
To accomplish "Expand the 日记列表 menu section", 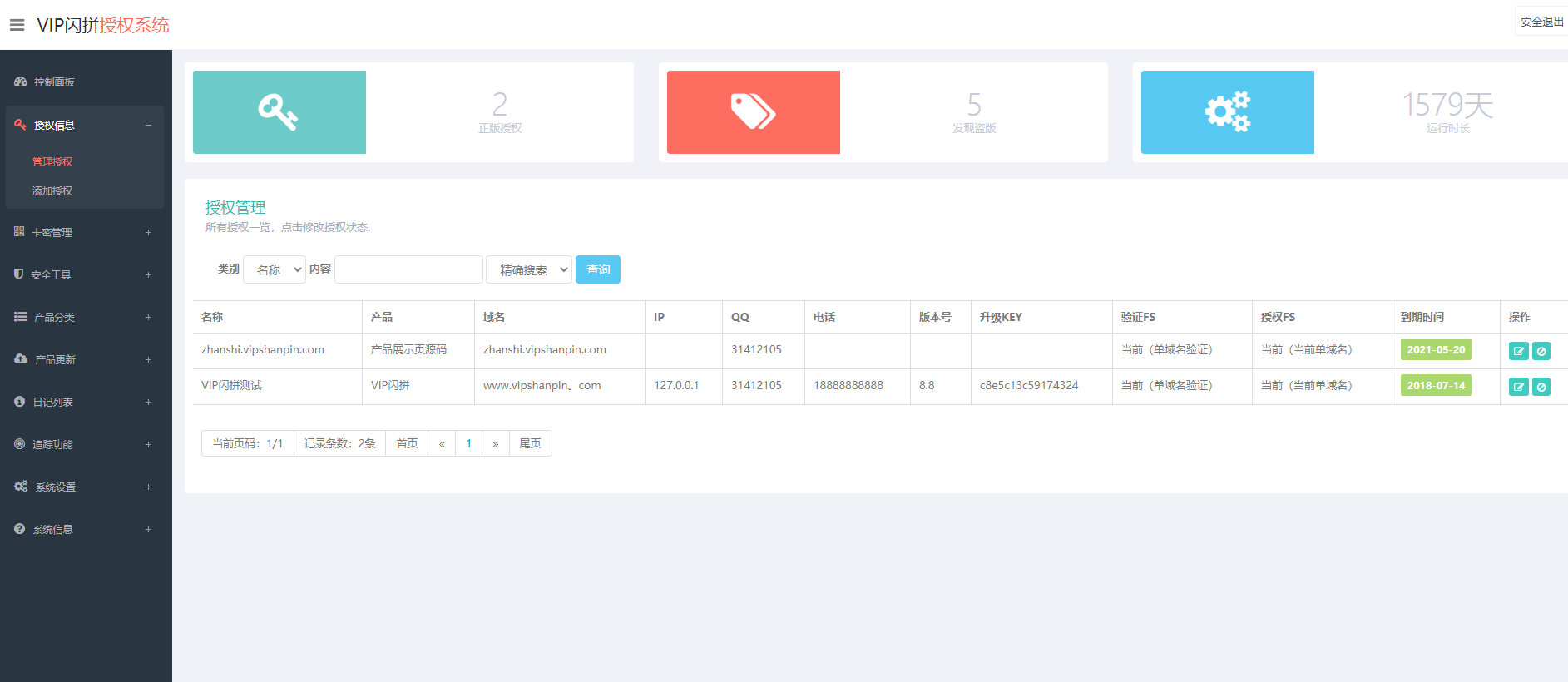I will (148, 402).
